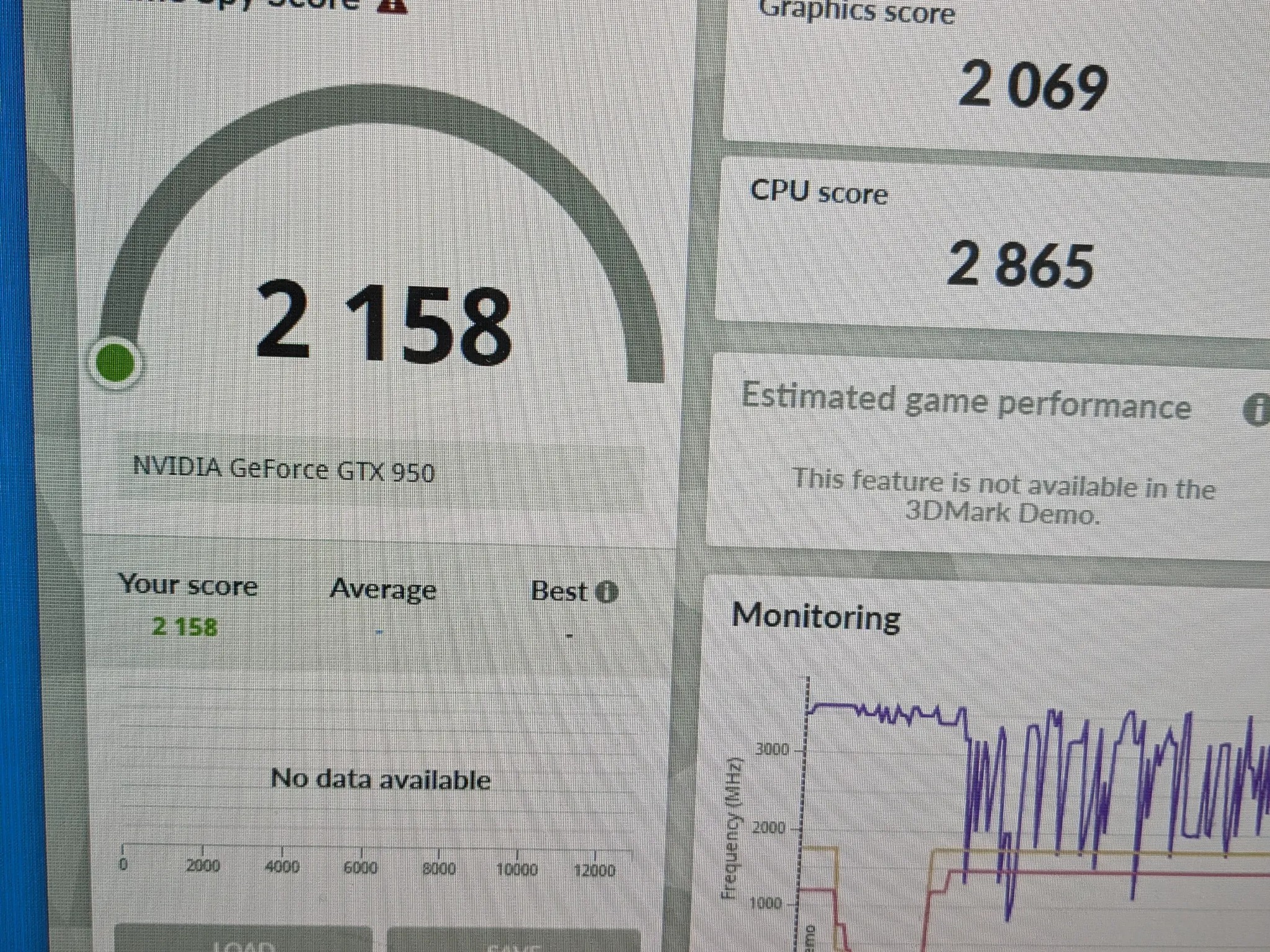Click the 3000 MHz label on frequency axis
The height and width of the screenshot is (952, 1270).
point(772,749)
